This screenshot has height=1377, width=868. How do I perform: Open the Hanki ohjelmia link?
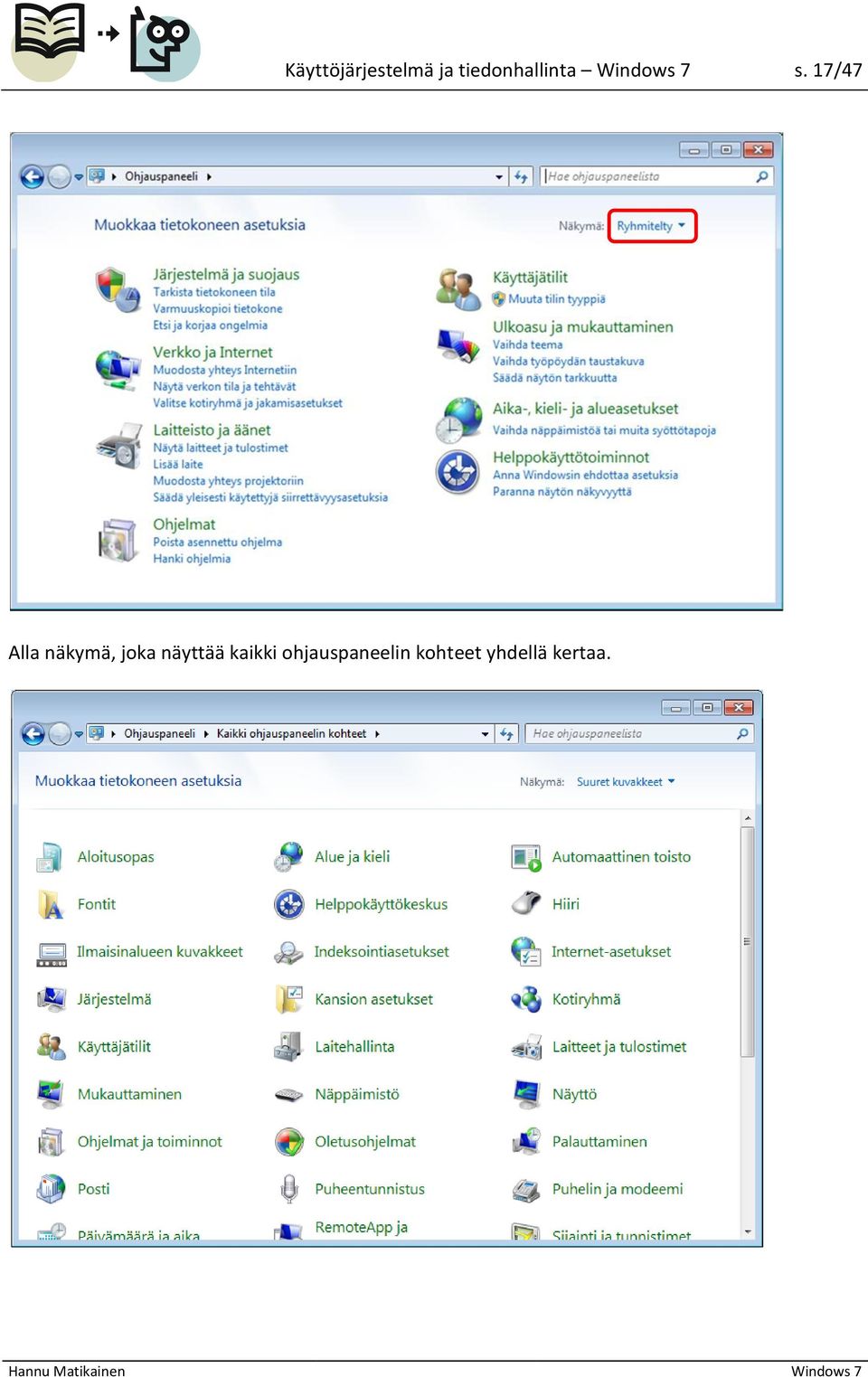click(x=192, y=559)
